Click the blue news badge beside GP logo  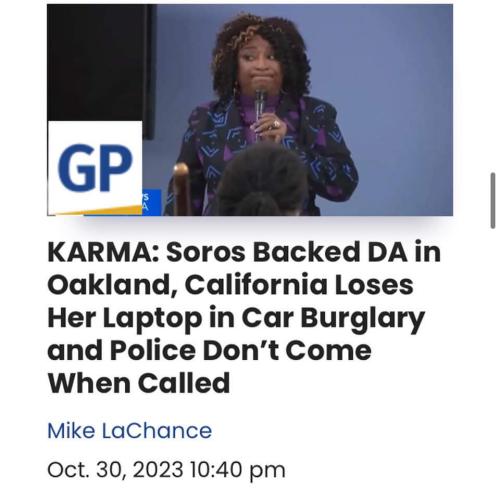click(x=152, y=202)
